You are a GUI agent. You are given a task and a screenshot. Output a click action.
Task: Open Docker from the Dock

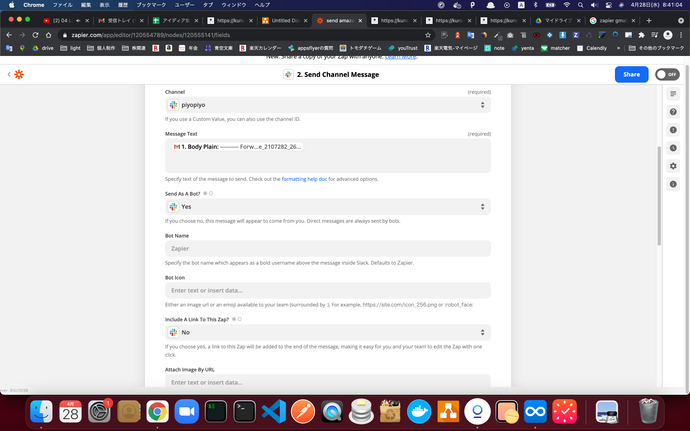(419, 412)
